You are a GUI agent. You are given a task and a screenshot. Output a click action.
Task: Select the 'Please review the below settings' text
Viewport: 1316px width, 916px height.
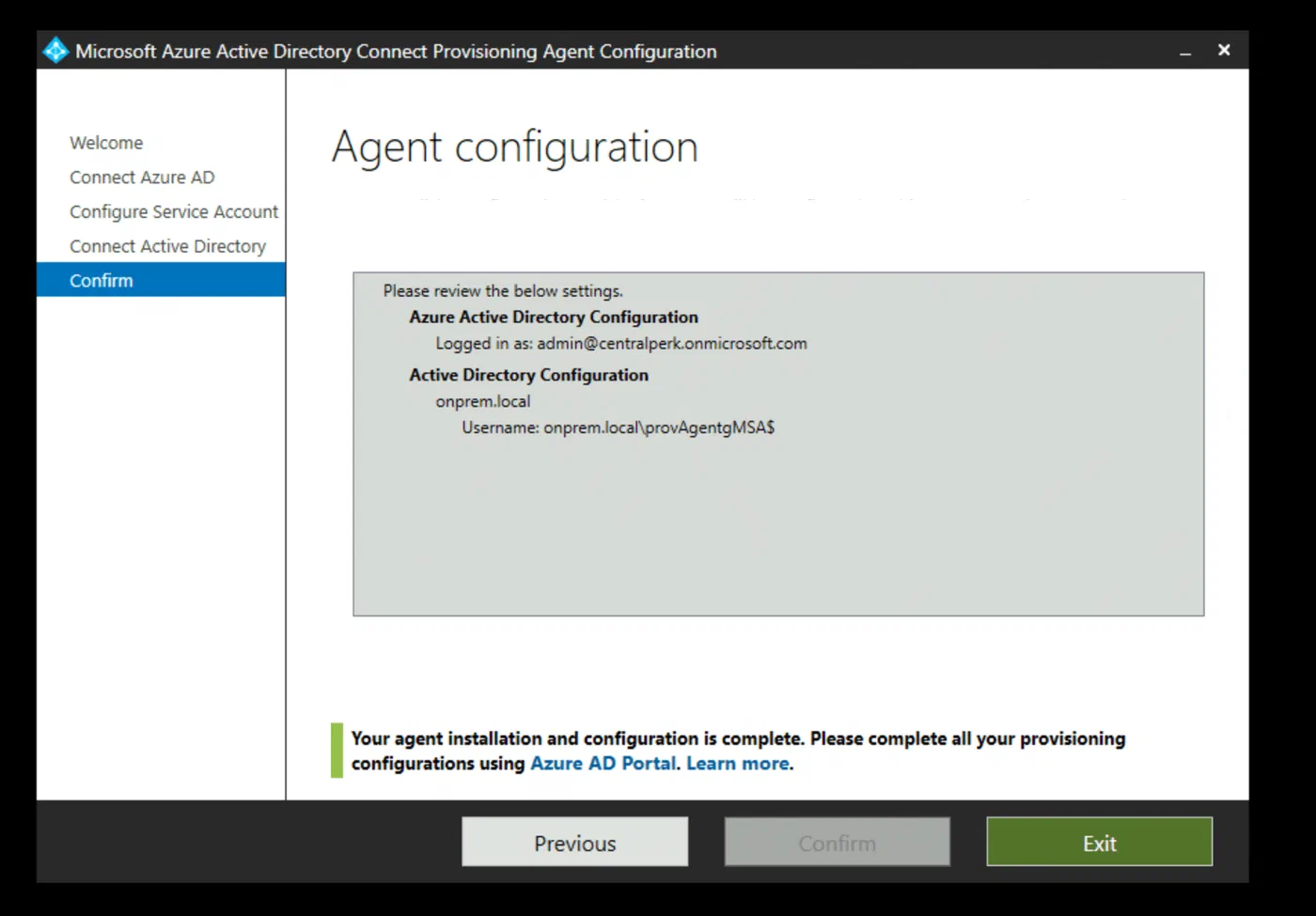point(503,291)
